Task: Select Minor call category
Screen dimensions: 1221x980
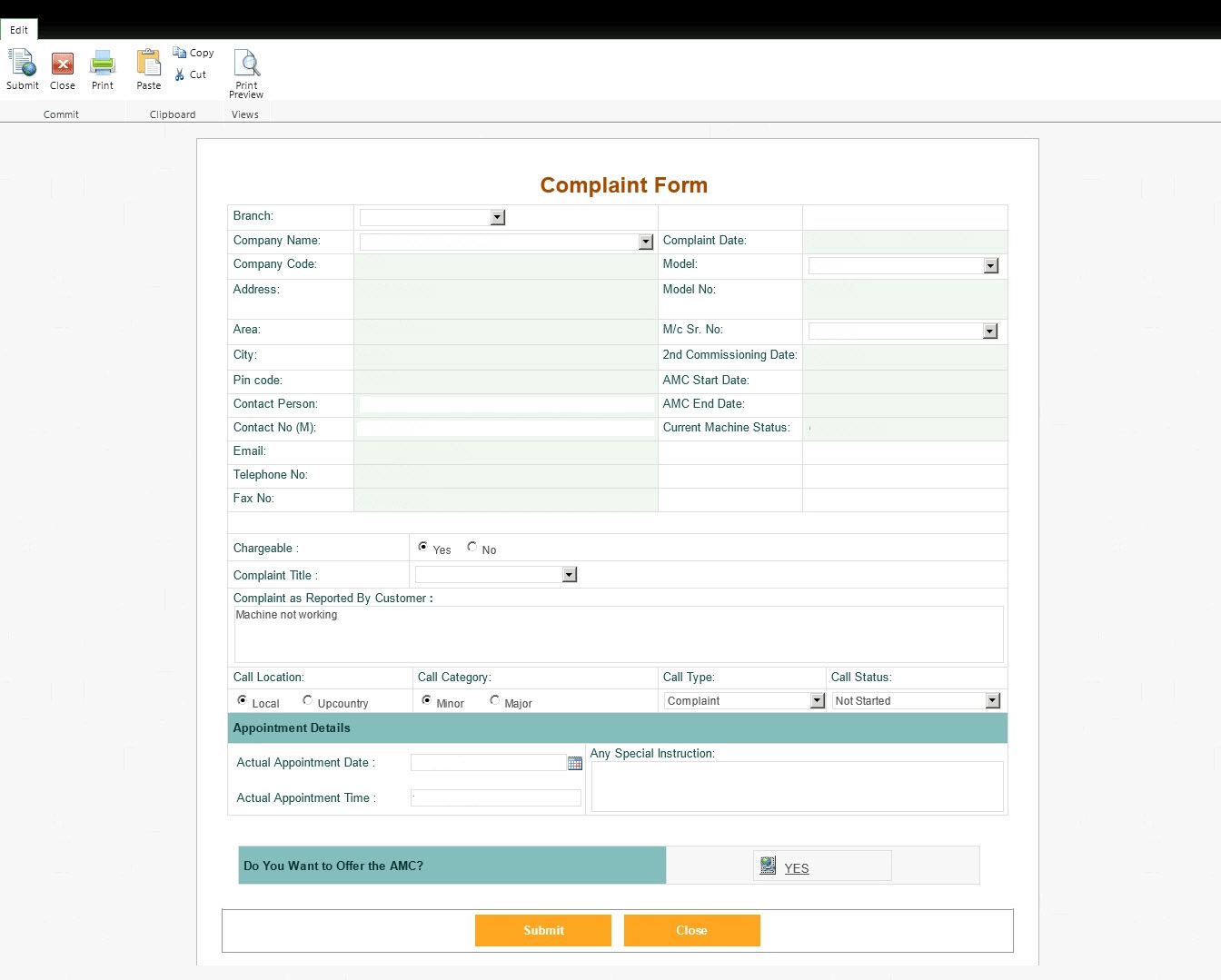Action: click(427, 700)
